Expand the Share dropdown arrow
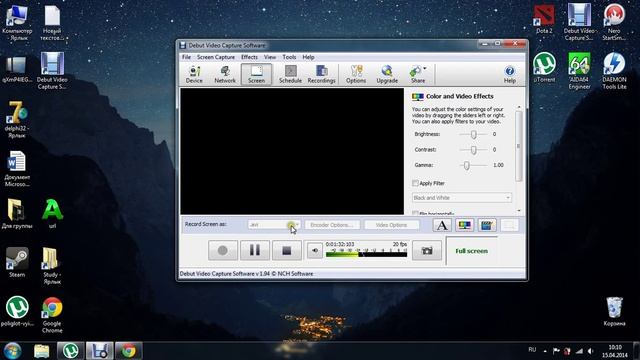The width and height of the screenshot is (640, 360). pyautogui.click(x=425, y=69)
